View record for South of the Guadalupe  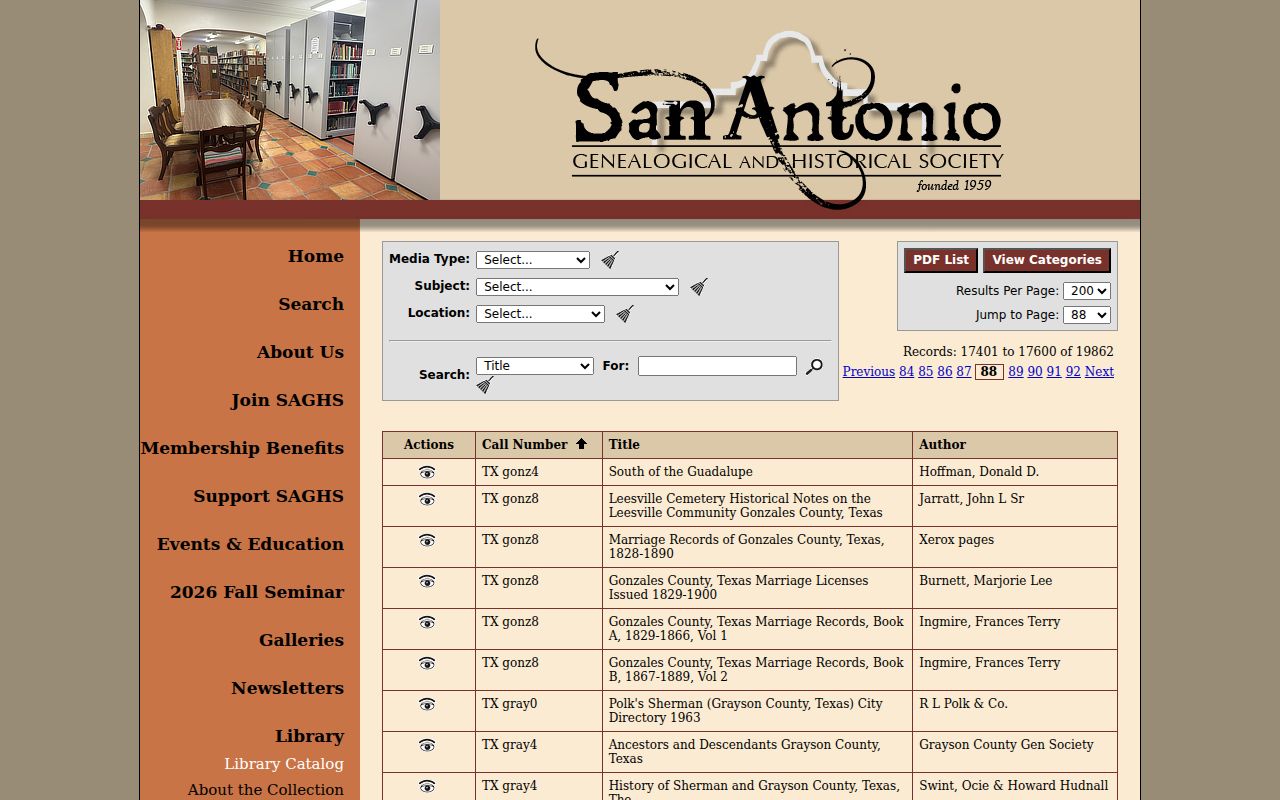tap(427, 472)
